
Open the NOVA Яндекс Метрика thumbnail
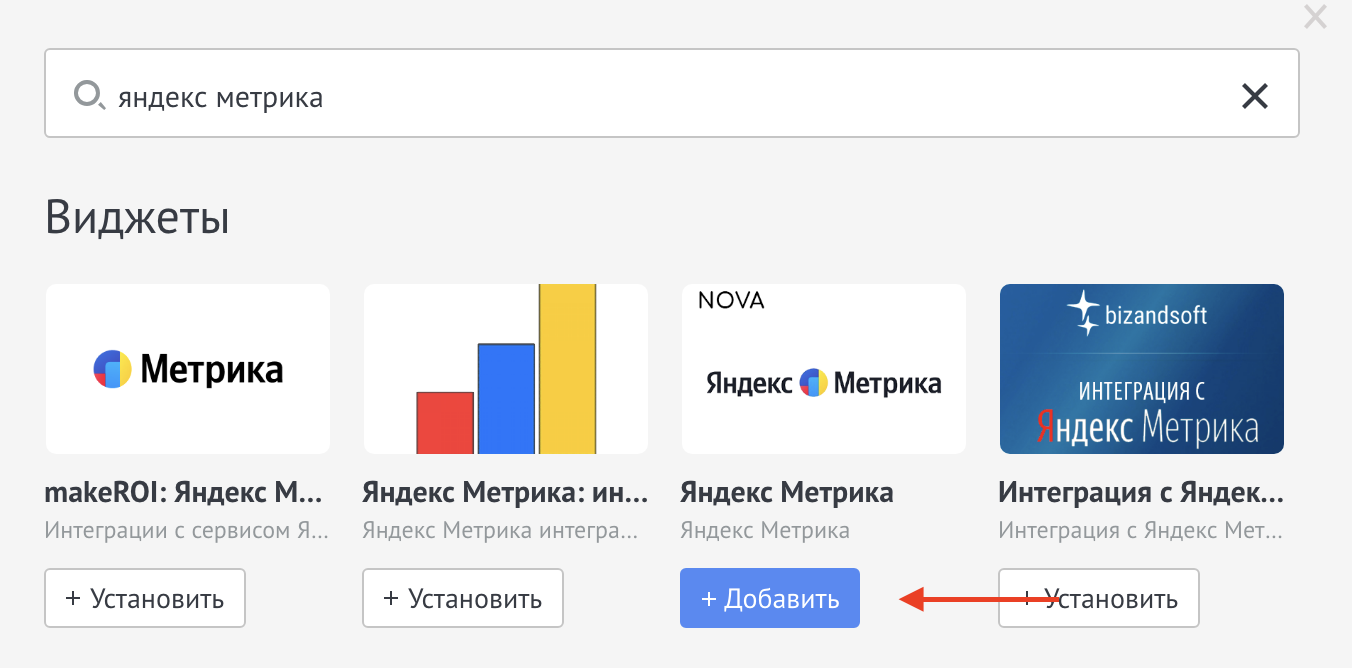pyautogui.click(x=824, y=369)
